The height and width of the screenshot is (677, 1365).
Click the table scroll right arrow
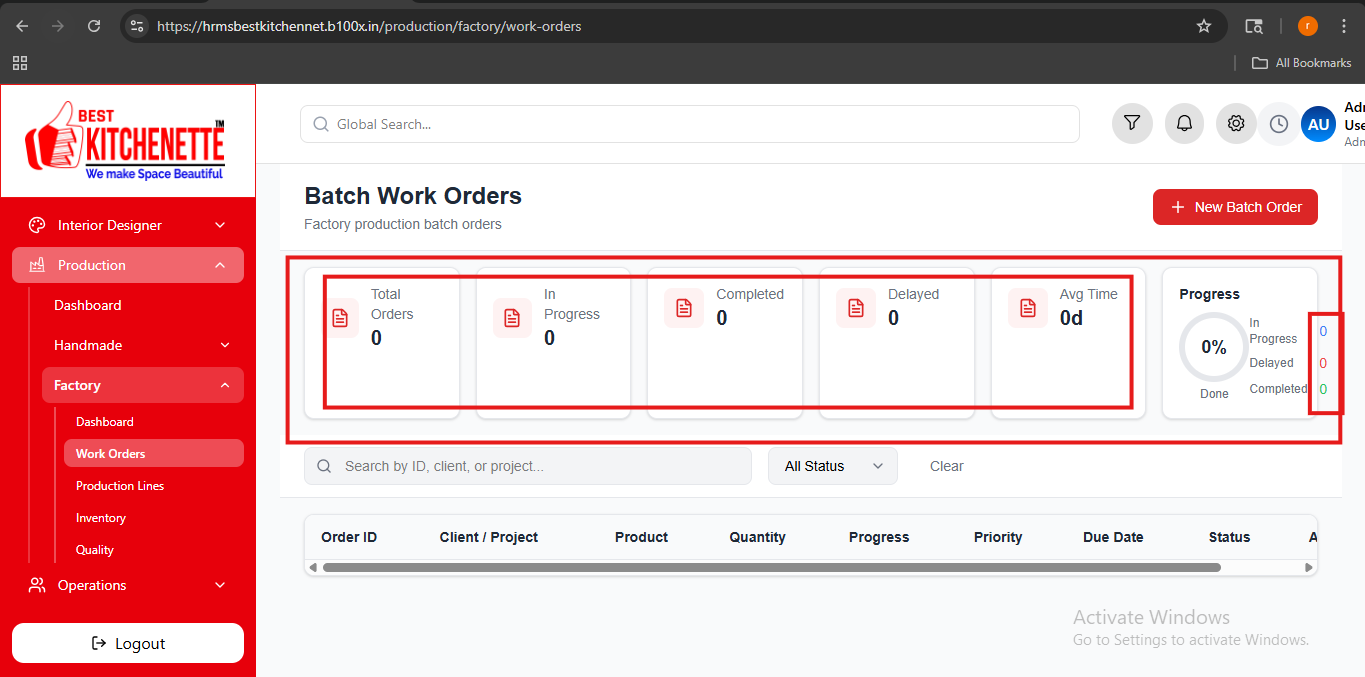[x=1308, y=567]
